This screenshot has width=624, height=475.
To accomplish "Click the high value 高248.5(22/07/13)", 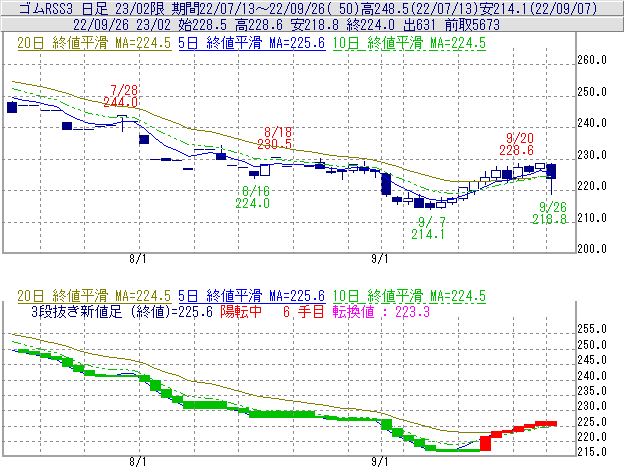I will [419, 8].
